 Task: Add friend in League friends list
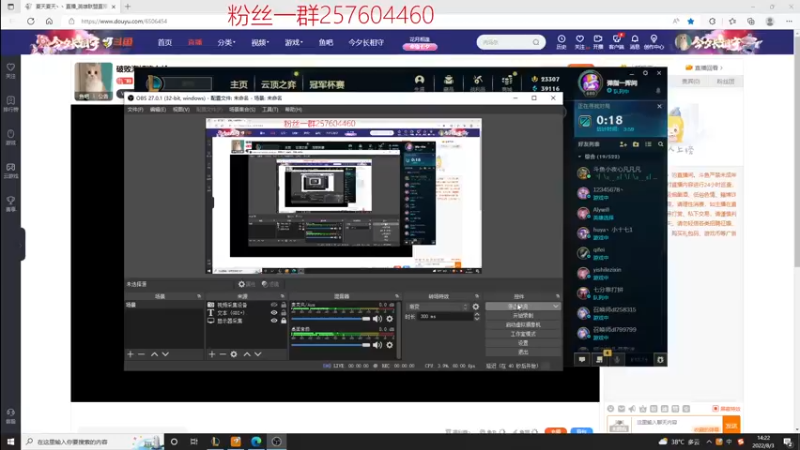pos(623,144)
